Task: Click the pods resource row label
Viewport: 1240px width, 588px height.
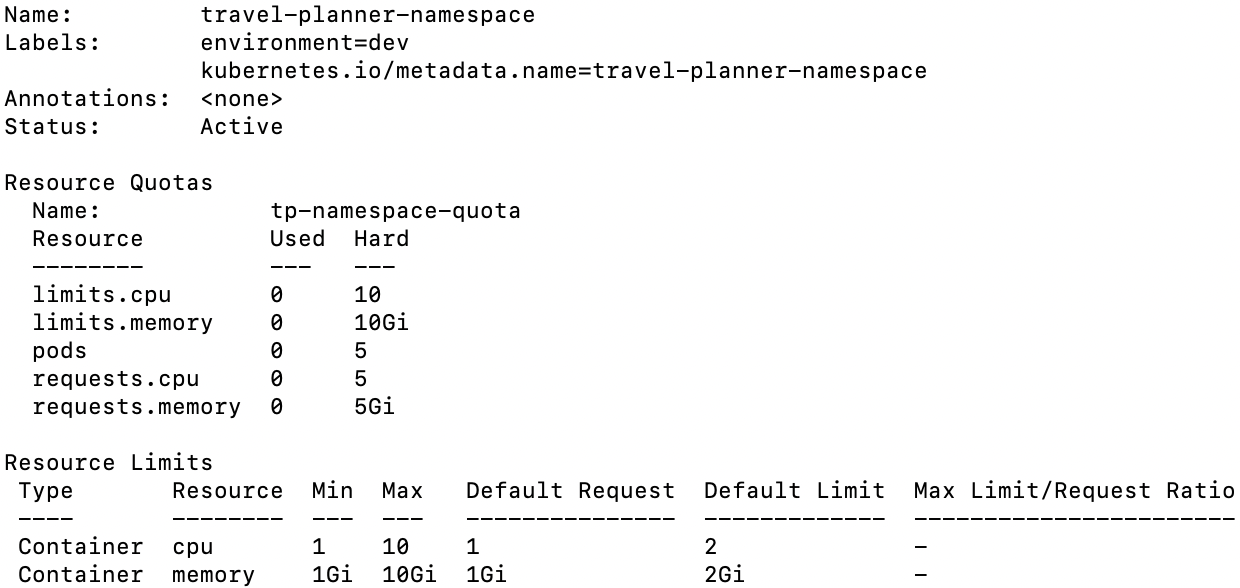Action: 59,351
